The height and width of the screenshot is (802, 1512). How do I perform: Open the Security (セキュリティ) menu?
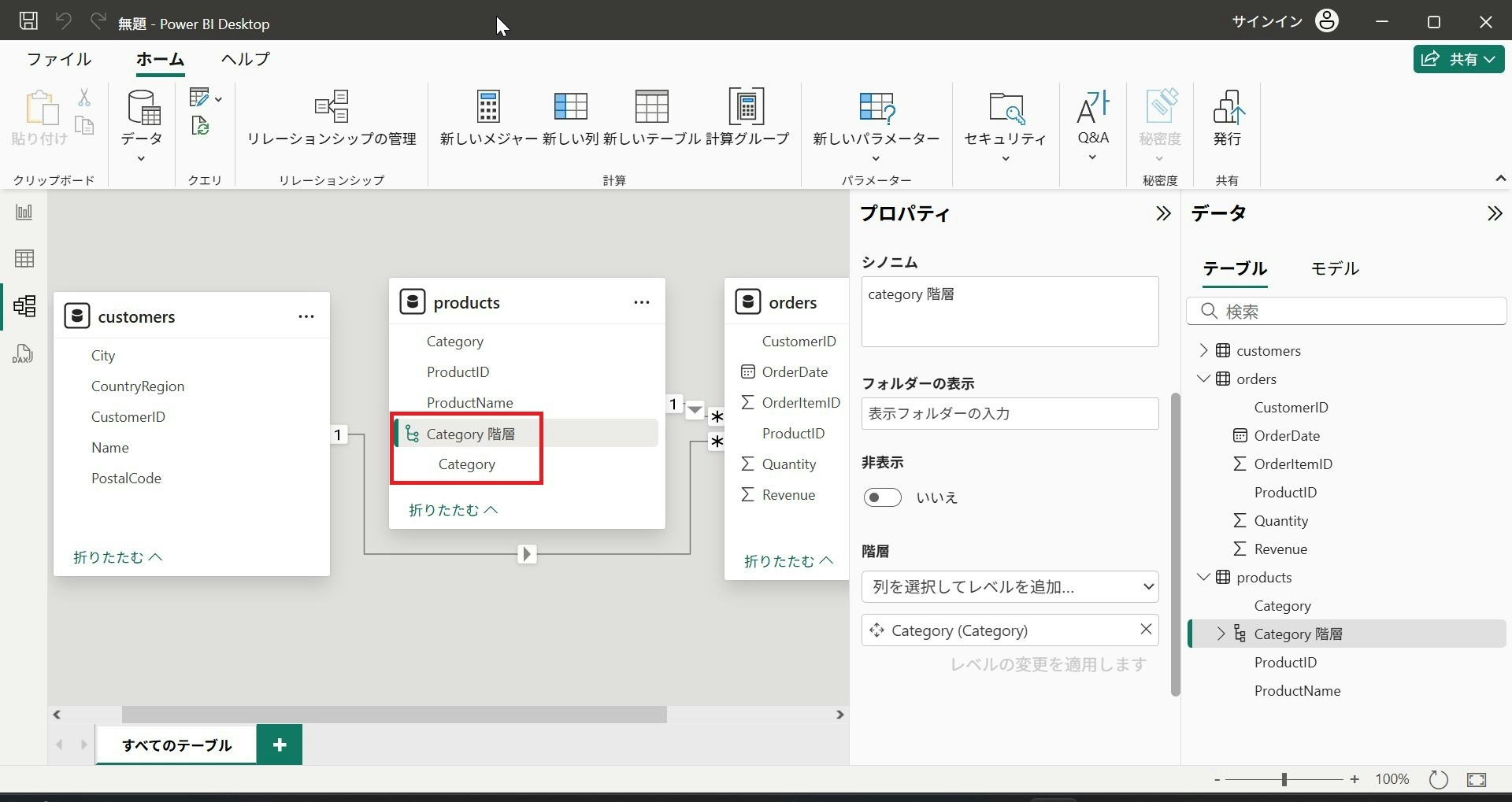tap(1006, 124)
